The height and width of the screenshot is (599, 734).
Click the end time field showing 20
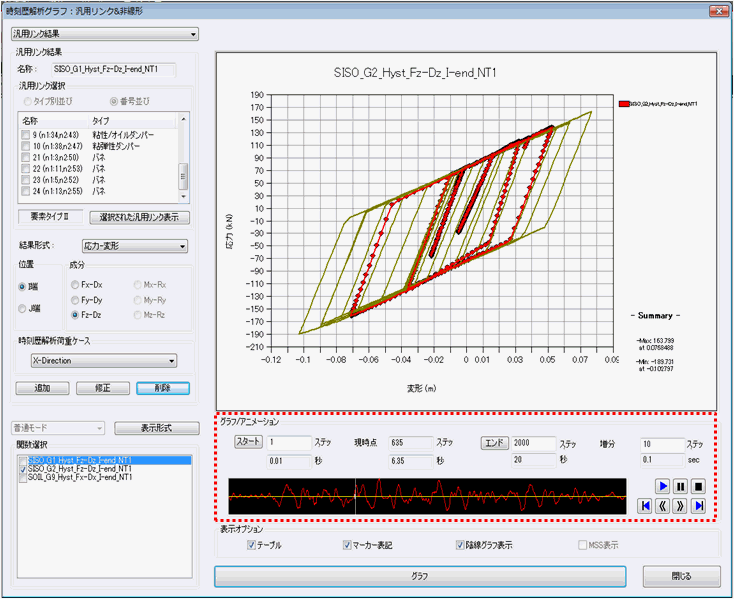pos(533,460)
